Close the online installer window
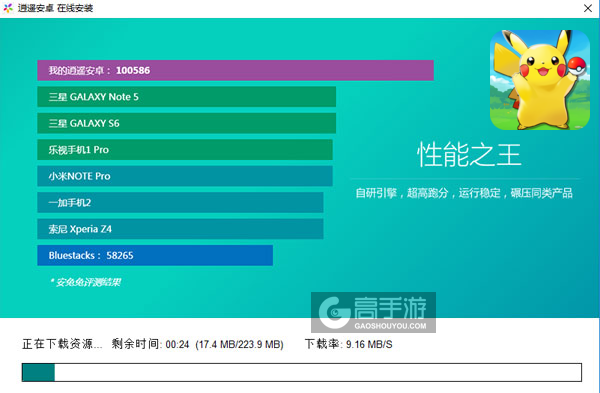The image size is (600, 393). [587, 8]
